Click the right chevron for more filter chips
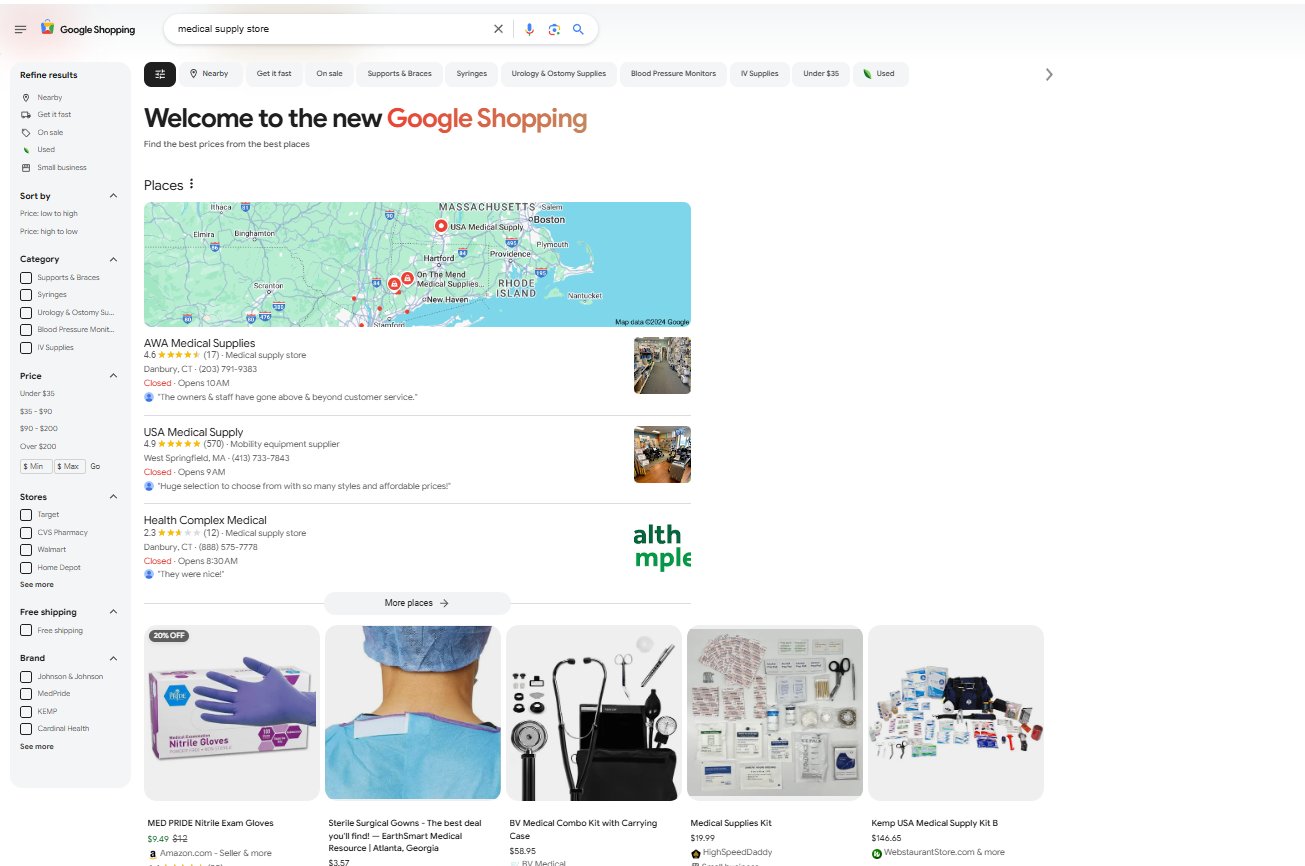The image size is (1305, 866). (1049, 73)
